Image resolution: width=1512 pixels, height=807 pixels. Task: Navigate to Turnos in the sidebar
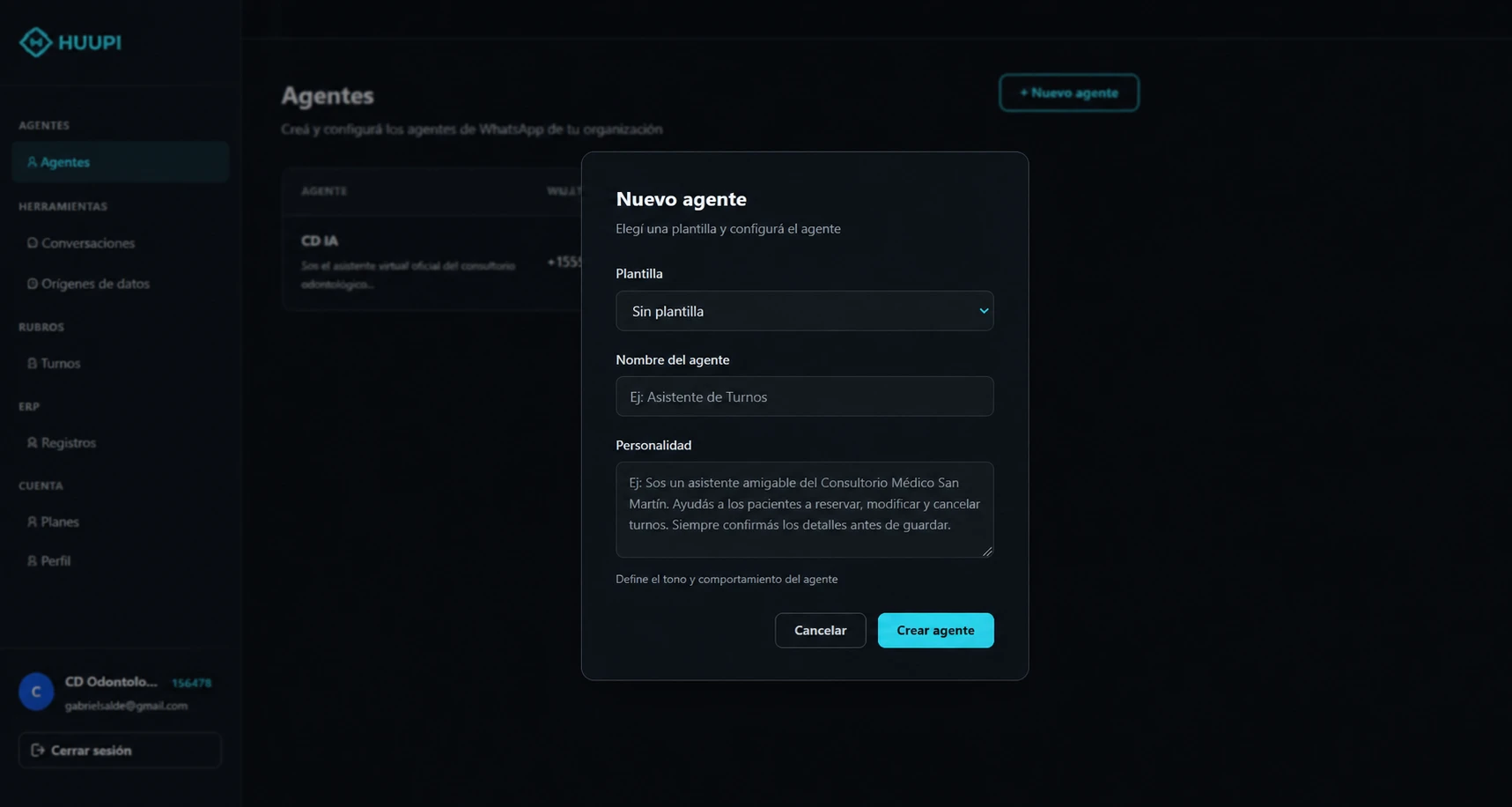[x=121, y=363]
